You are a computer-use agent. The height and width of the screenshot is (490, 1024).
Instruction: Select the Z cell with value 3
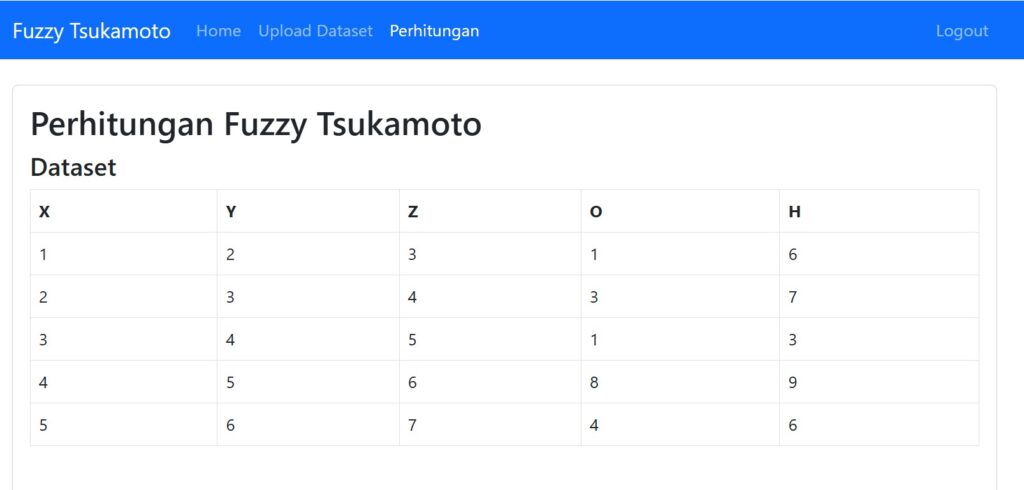(490, 254)
